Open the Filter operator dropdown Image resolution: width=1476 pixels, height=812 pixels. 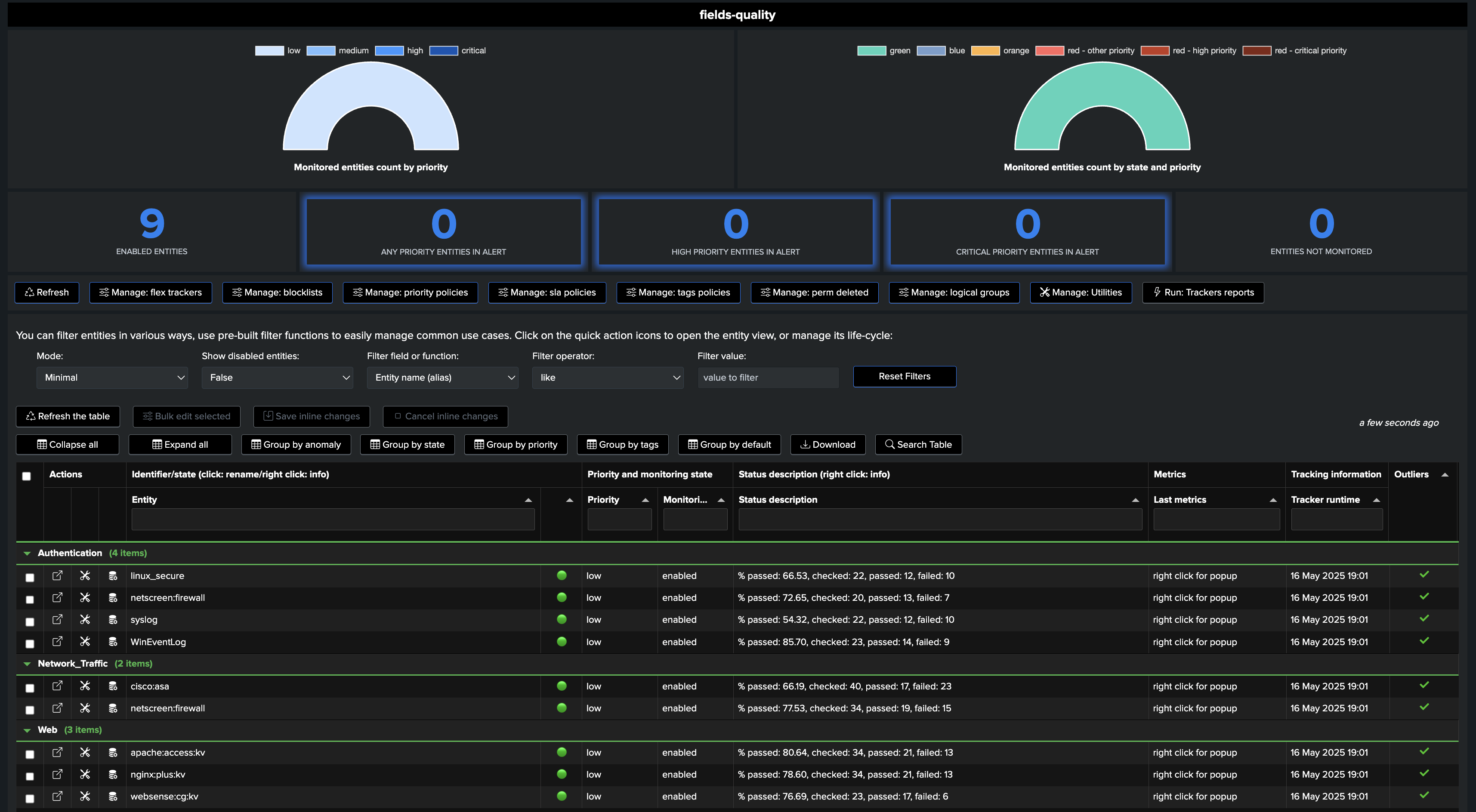click(x=607, y=377)
